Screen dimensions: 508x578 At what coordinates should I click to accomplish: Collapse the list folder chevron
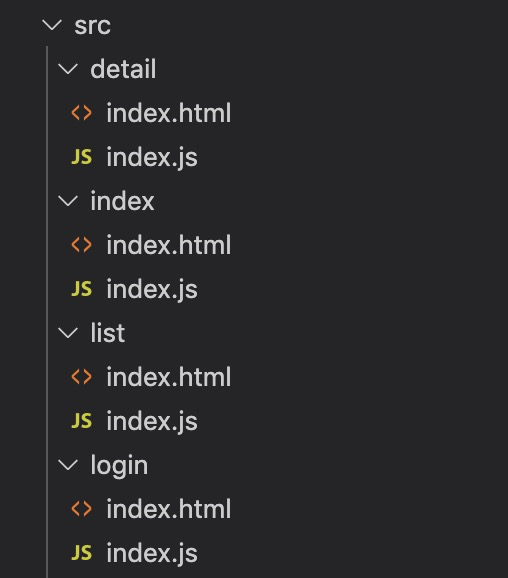68,333
